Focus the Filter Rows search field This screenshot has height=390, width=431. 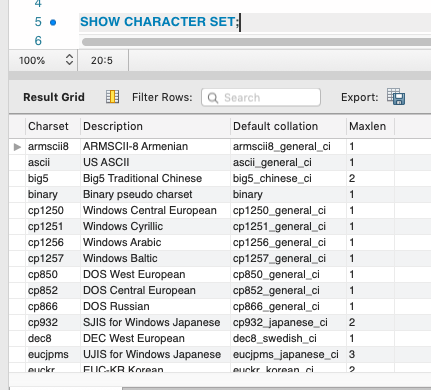click(x=261, y=97)
